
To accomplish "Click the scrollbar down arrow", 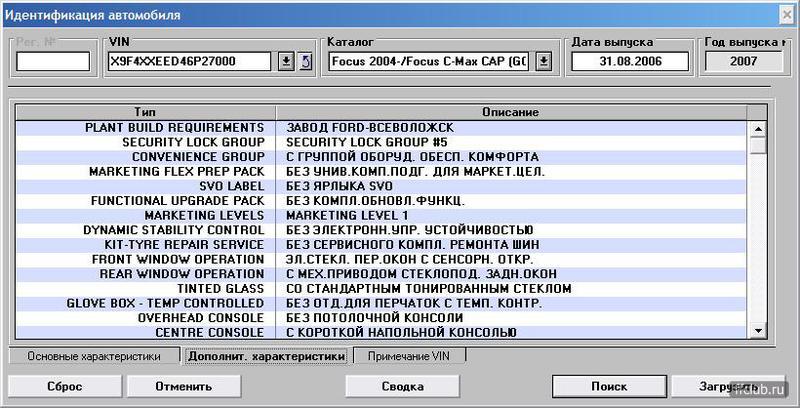I will [x=759, y=331].
